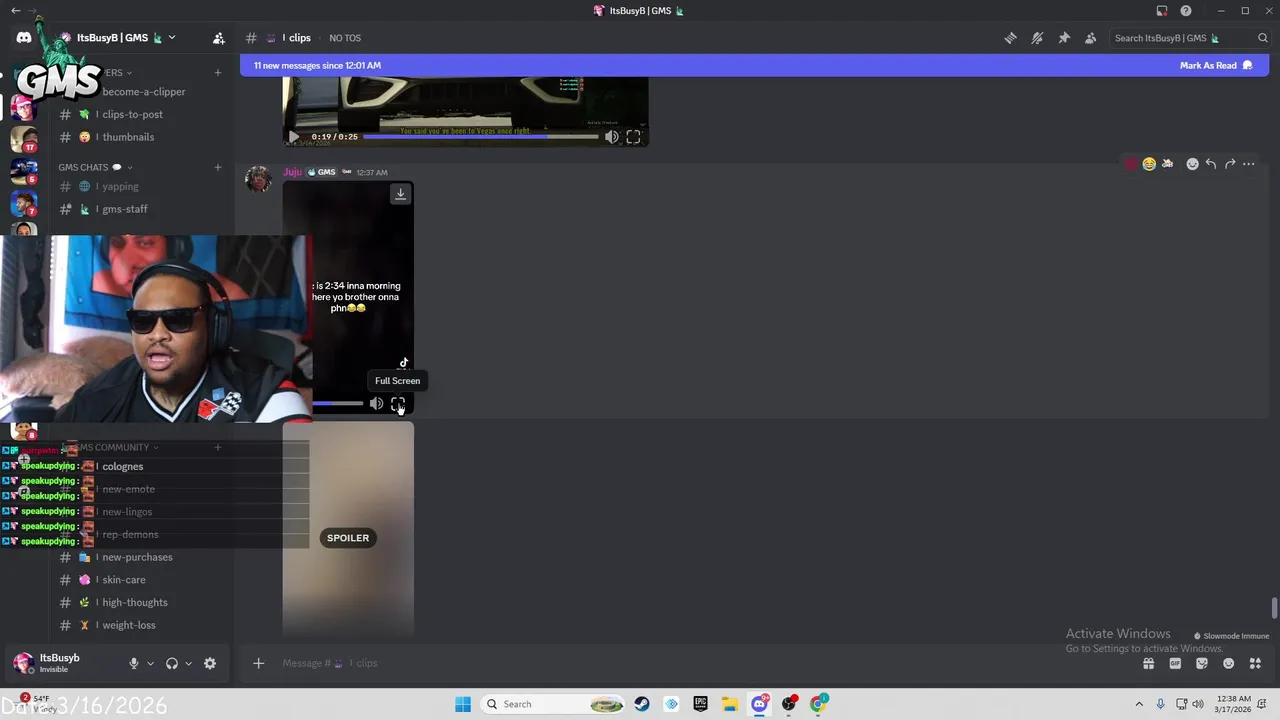Open more message options
Image resolution: width=1280 pixels, height=720 pixels.
click(x=1249, y=164)
